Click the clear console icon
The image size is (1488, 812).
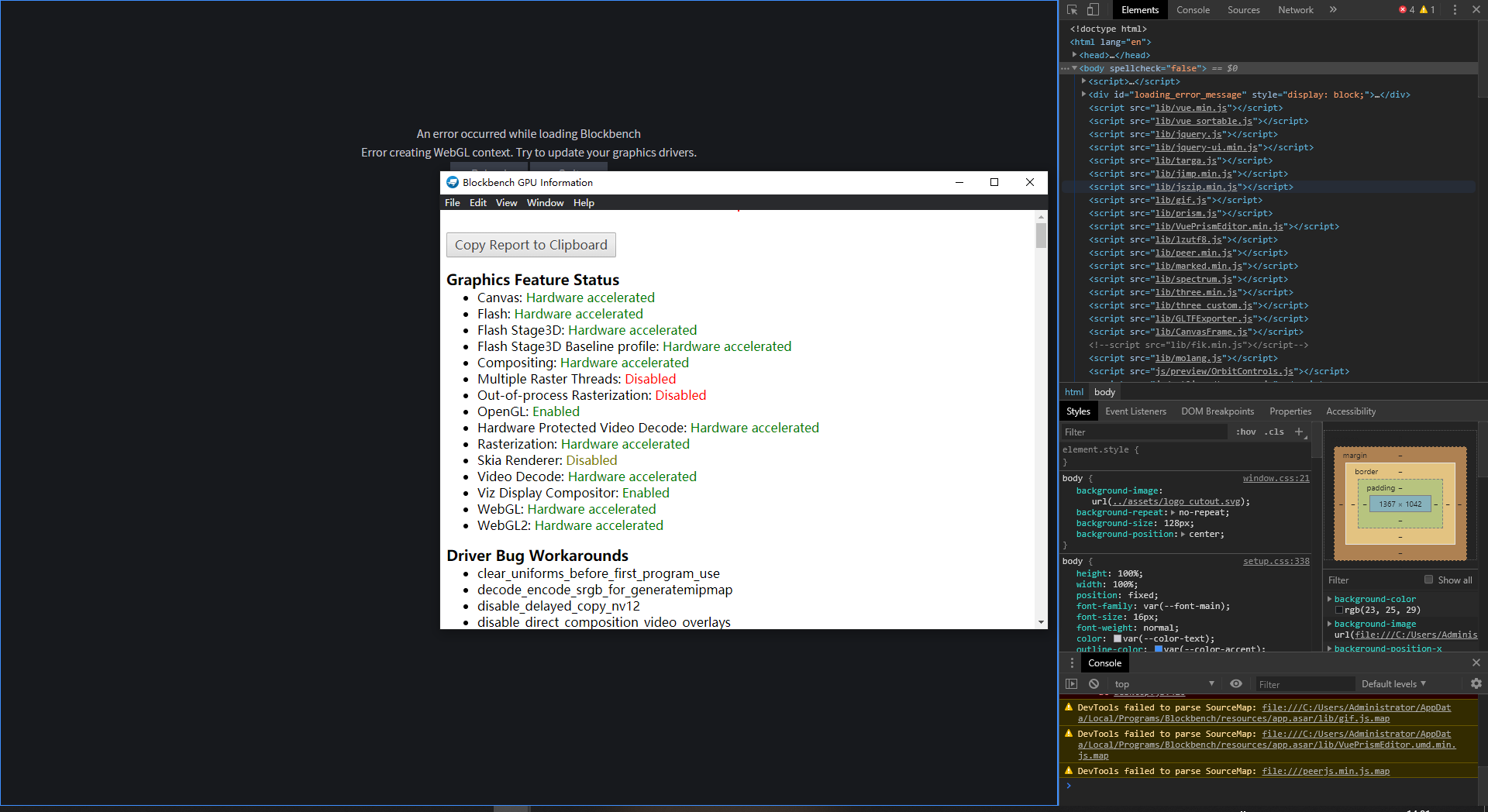point(1094,683)
